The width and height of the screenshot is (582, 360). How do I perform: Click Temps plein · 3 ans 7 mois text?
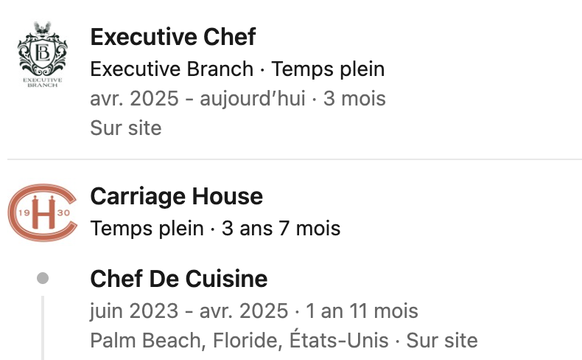point(215,228)
